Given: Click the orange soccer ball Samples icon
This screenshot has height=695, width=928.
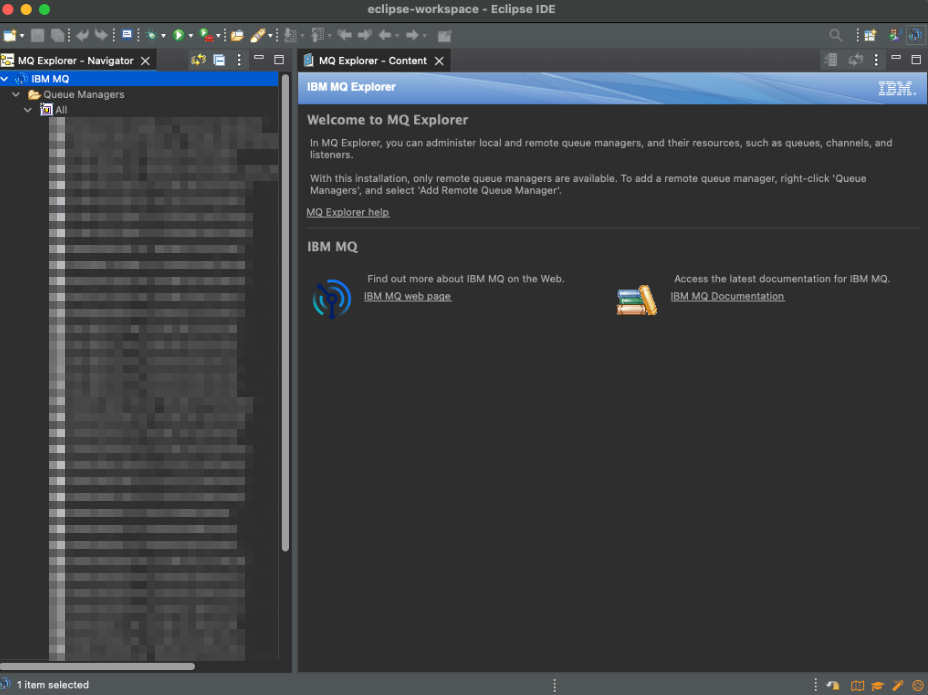Looking at the screenshot, I should [x=918, y=686].
